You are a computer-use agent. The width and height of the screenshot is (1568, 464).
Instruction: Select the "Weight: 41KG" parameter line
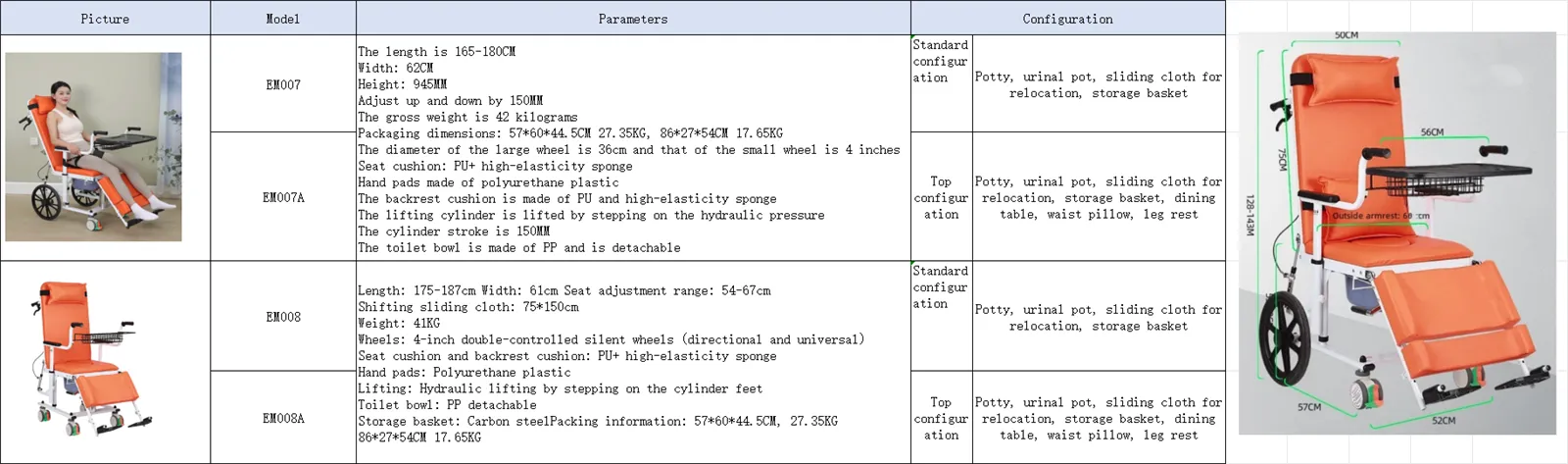point(399,323)
